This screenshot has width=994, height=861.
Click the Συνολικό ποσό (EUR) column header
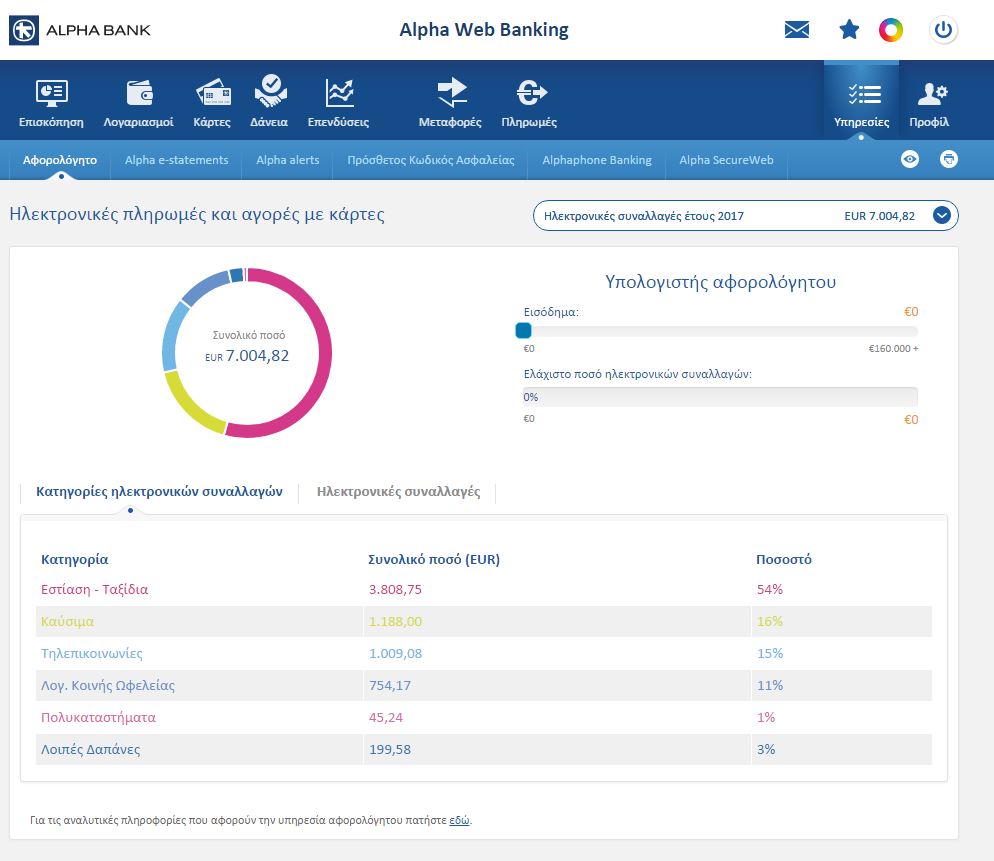(x=434, y=559)
